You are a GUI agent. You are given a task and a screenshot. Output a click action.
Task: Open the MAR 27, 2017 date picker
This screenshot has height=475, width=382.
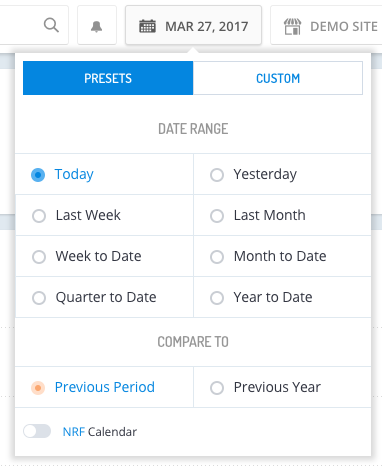tap(193, 25)
